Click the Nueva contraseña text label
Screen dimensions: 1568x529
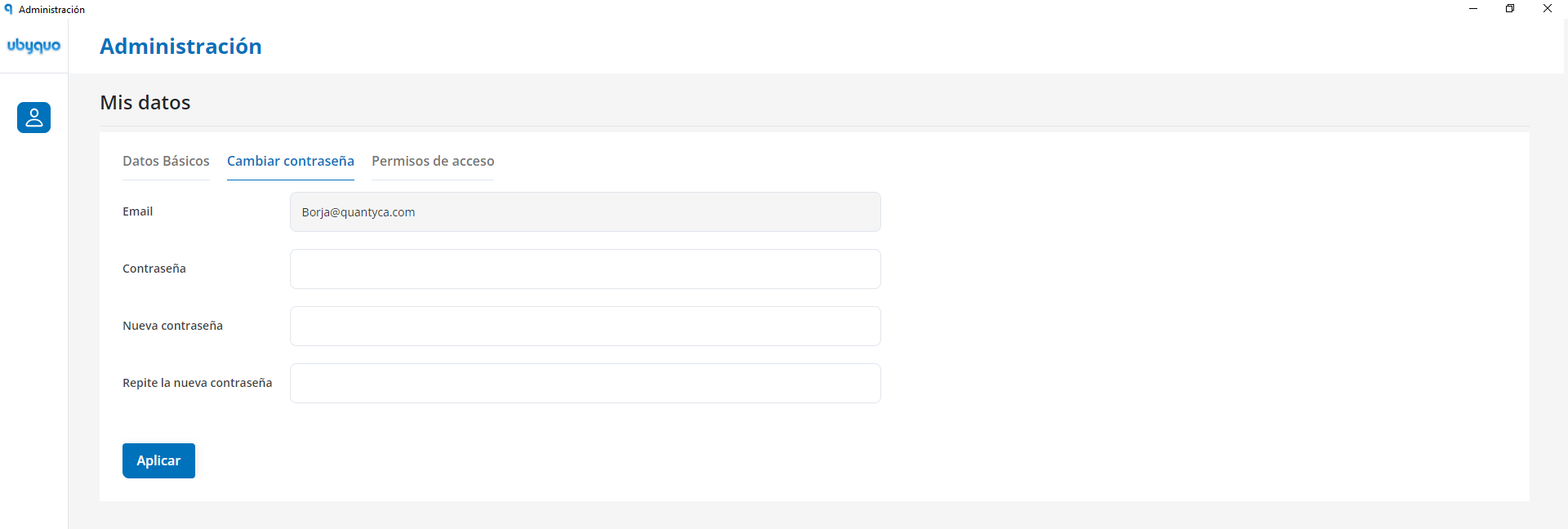point(172,326)
